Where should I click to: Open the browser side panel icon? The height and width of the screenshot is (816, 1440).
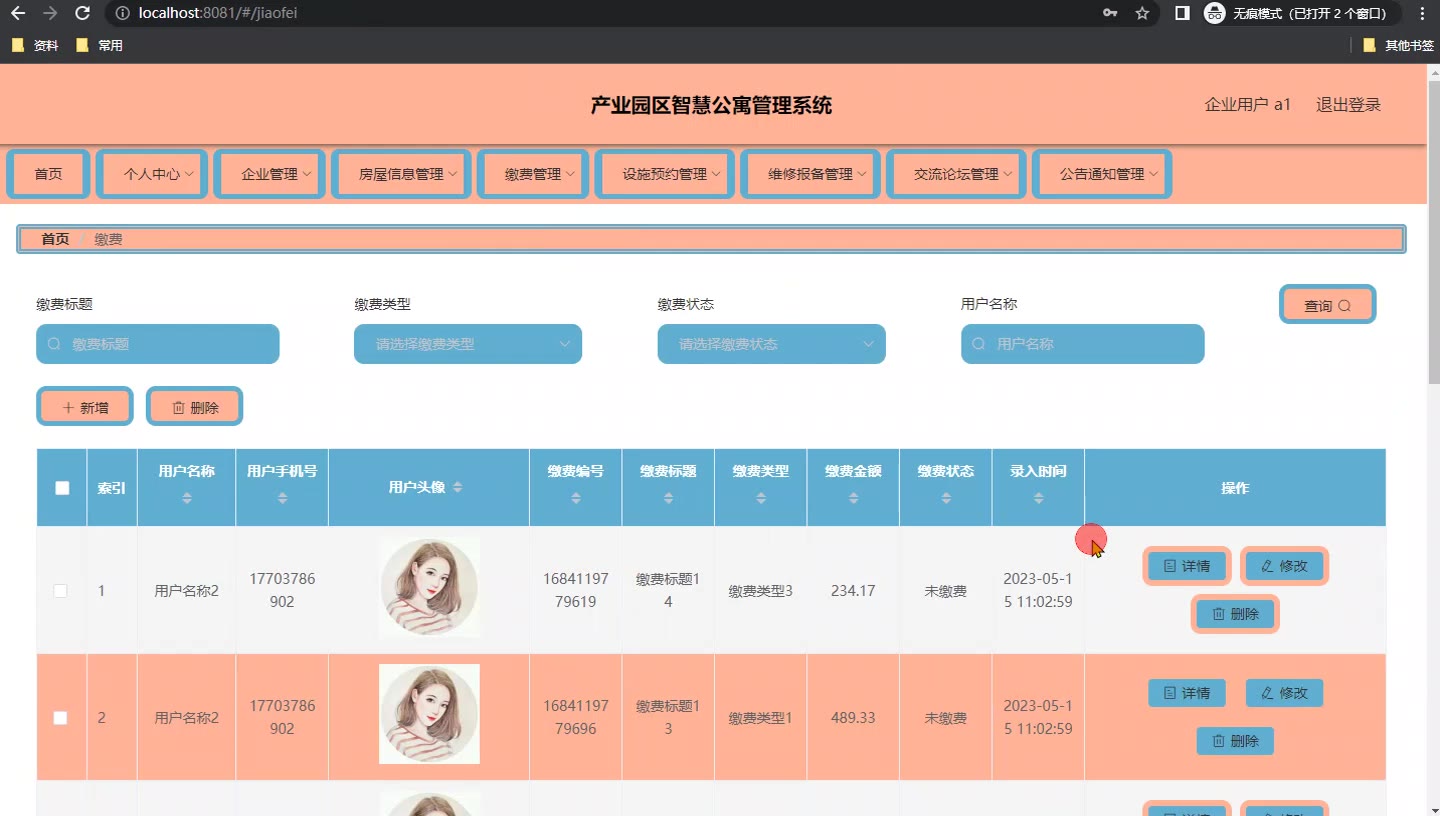pos(1181,13)
